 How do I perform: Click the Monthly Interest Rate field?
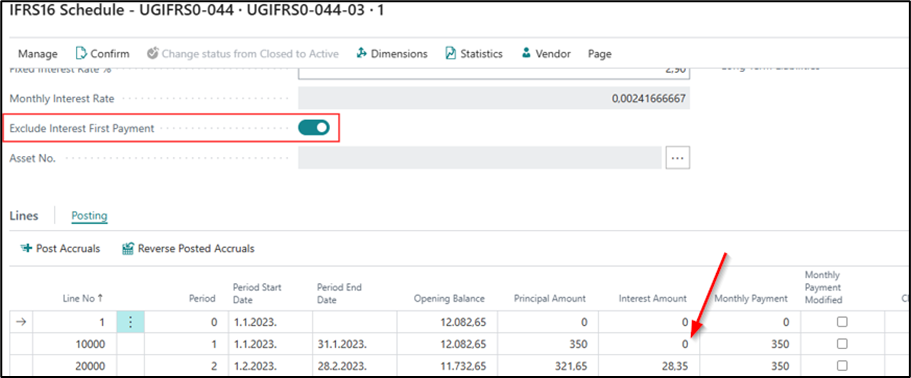494,98
